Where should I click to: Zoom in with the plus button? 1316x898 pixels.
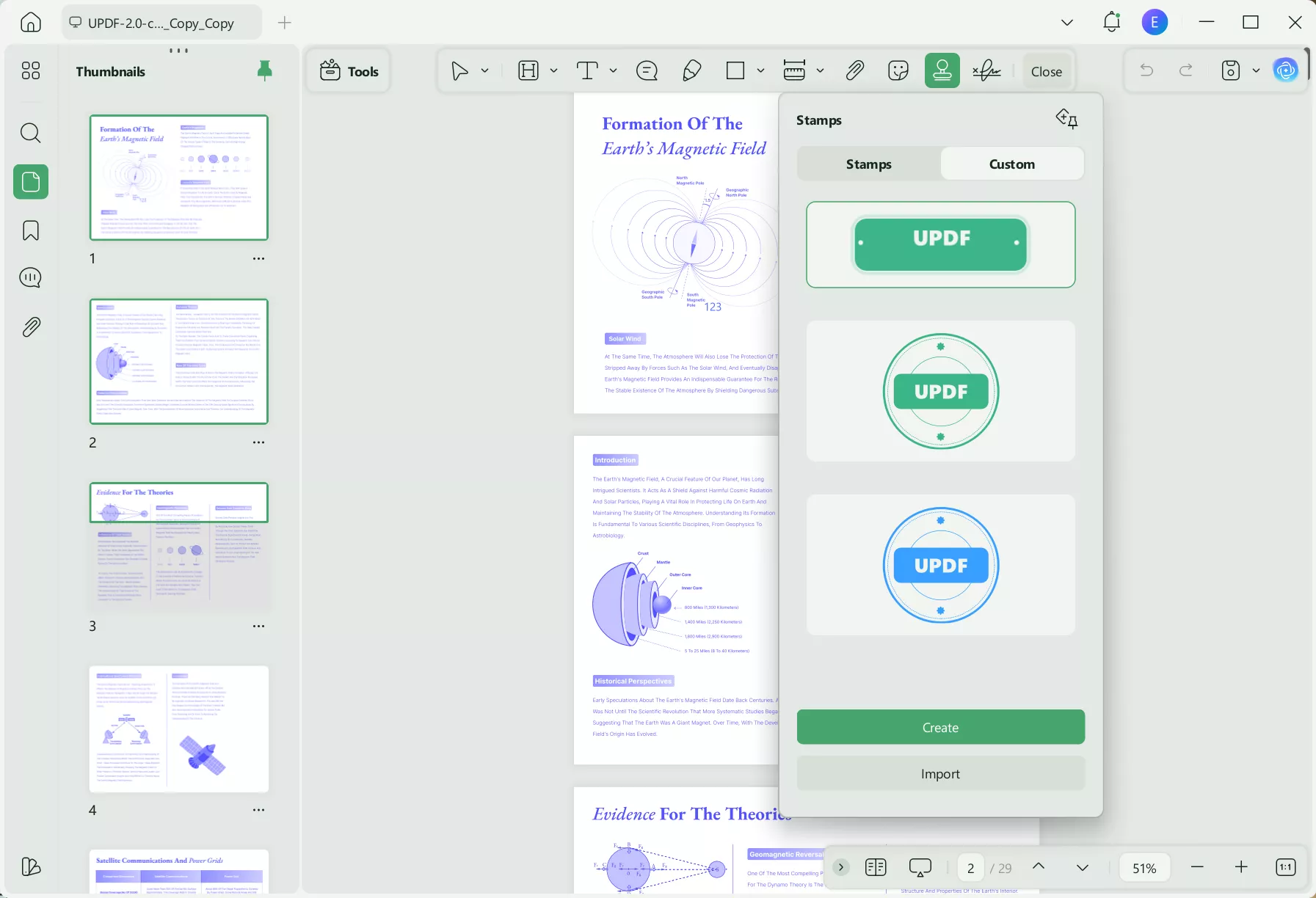click(1241, 867)
